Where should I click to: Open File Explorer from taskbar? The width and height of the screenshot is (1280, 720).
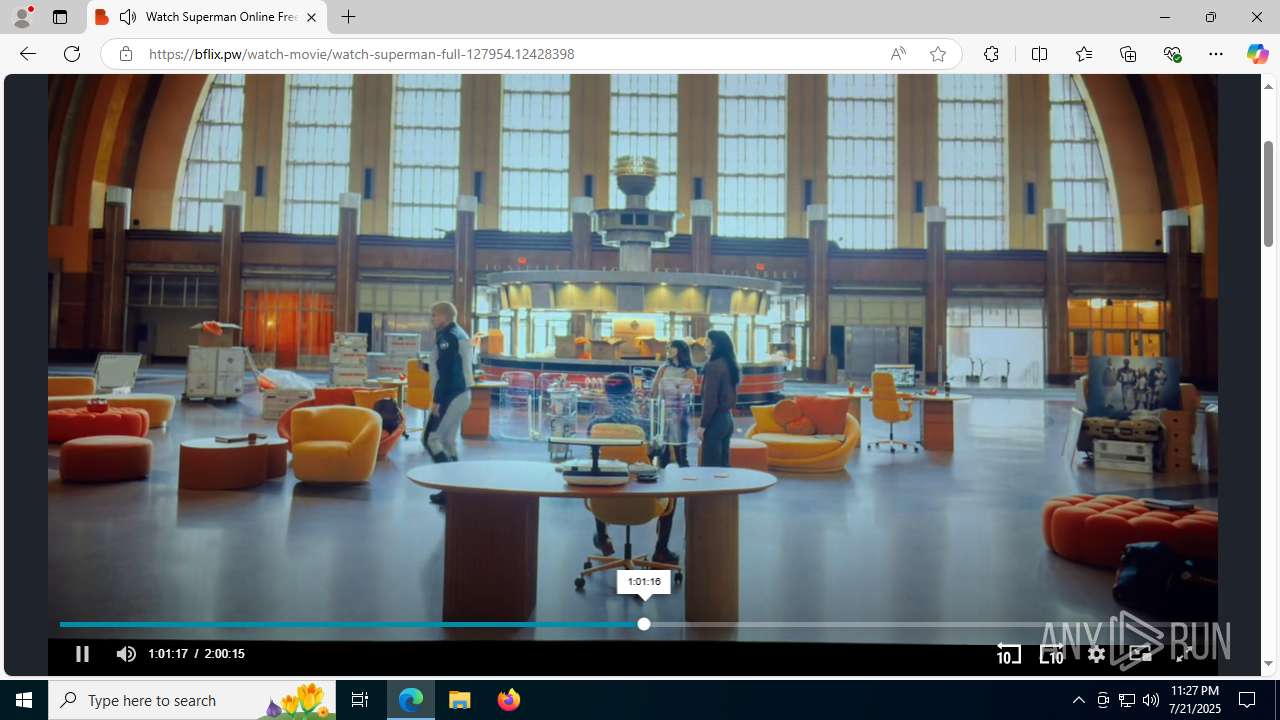[x=460, y=700]
